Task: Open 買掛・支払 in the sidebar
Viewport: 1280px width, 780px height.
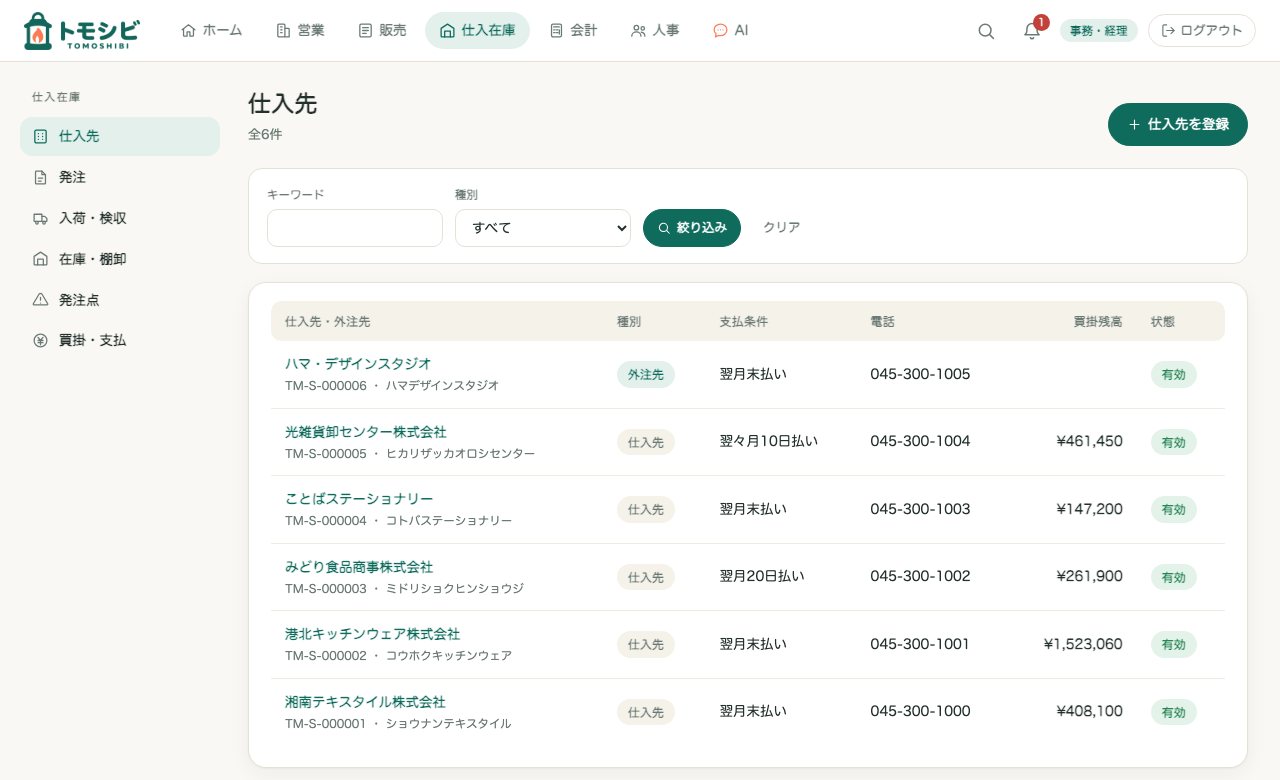Action: pos(120,341)
